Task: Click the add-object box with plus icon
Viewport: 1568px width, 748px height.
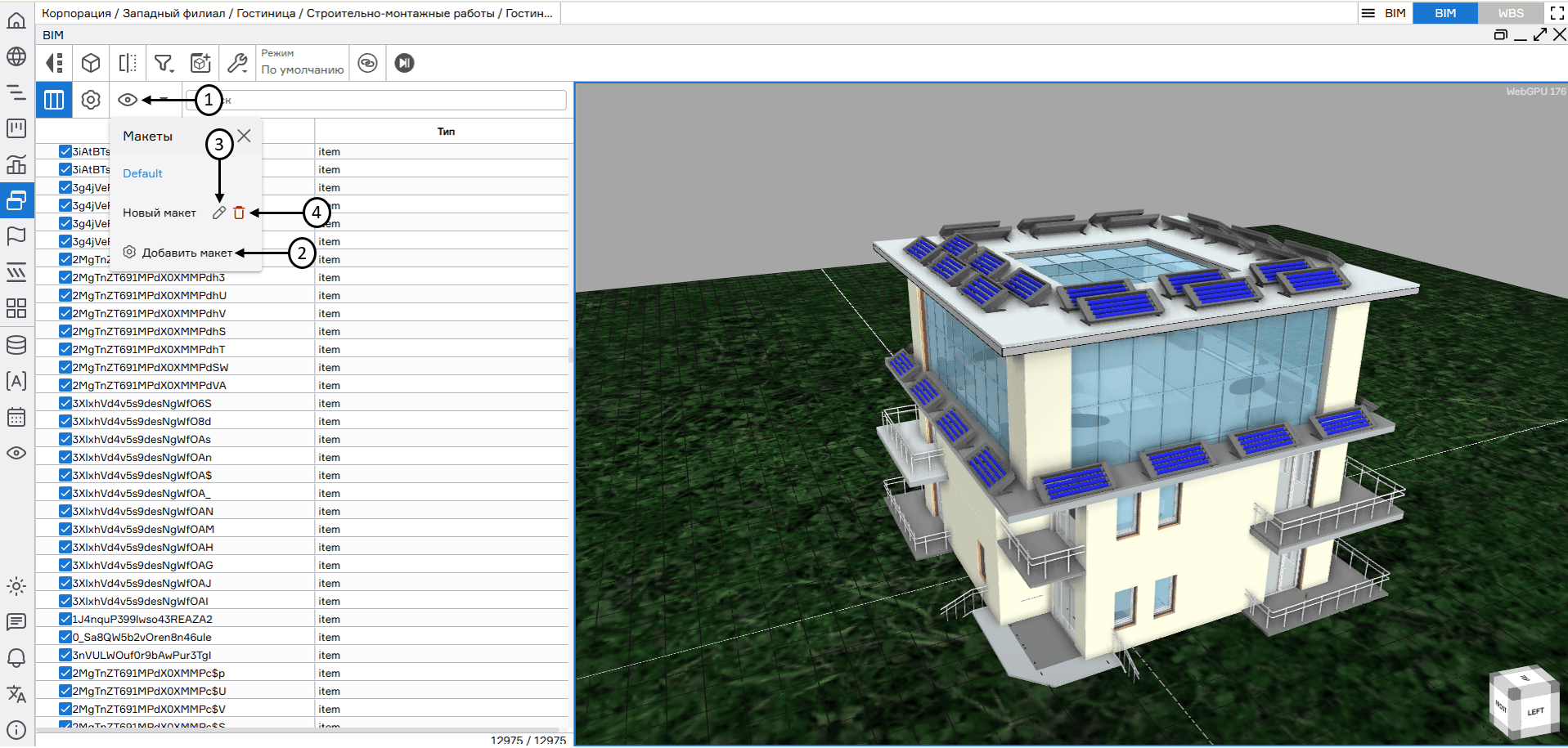Action: [200, 63]
